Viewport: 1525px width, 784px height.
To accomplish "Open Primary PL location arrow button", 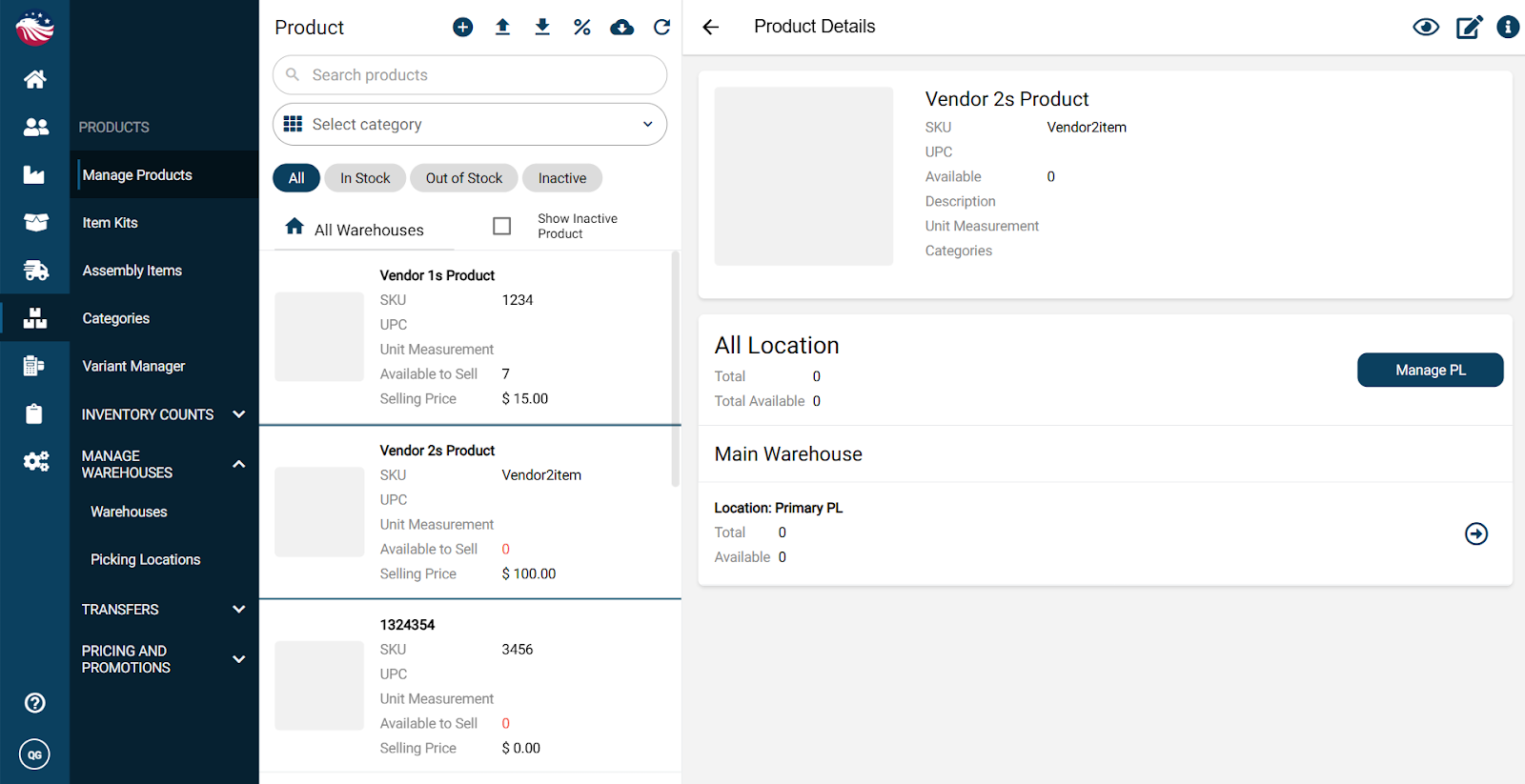I will [x=1475, y=533].
